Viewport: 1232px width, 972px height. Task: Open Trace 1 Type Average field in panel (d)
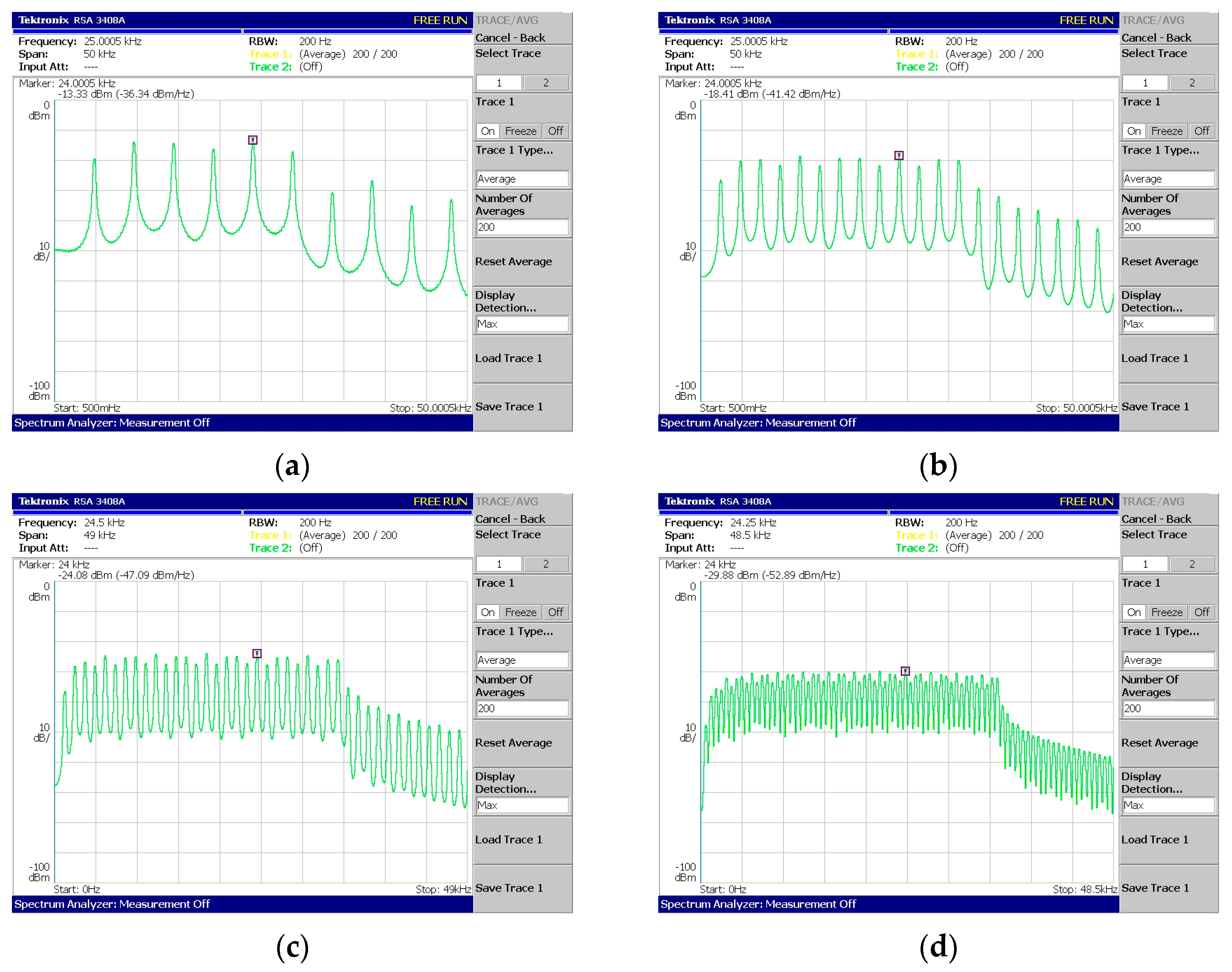(x=1168, y=660)
